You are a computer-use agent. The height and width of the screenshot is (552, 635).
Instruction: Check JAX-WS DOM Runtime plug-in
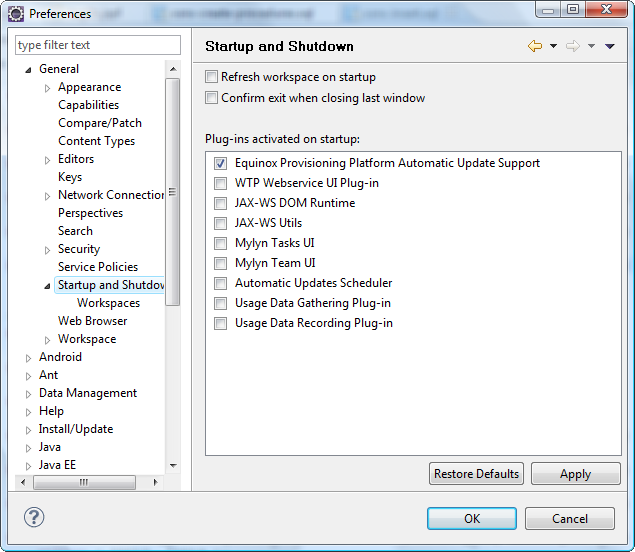[220, 203]
